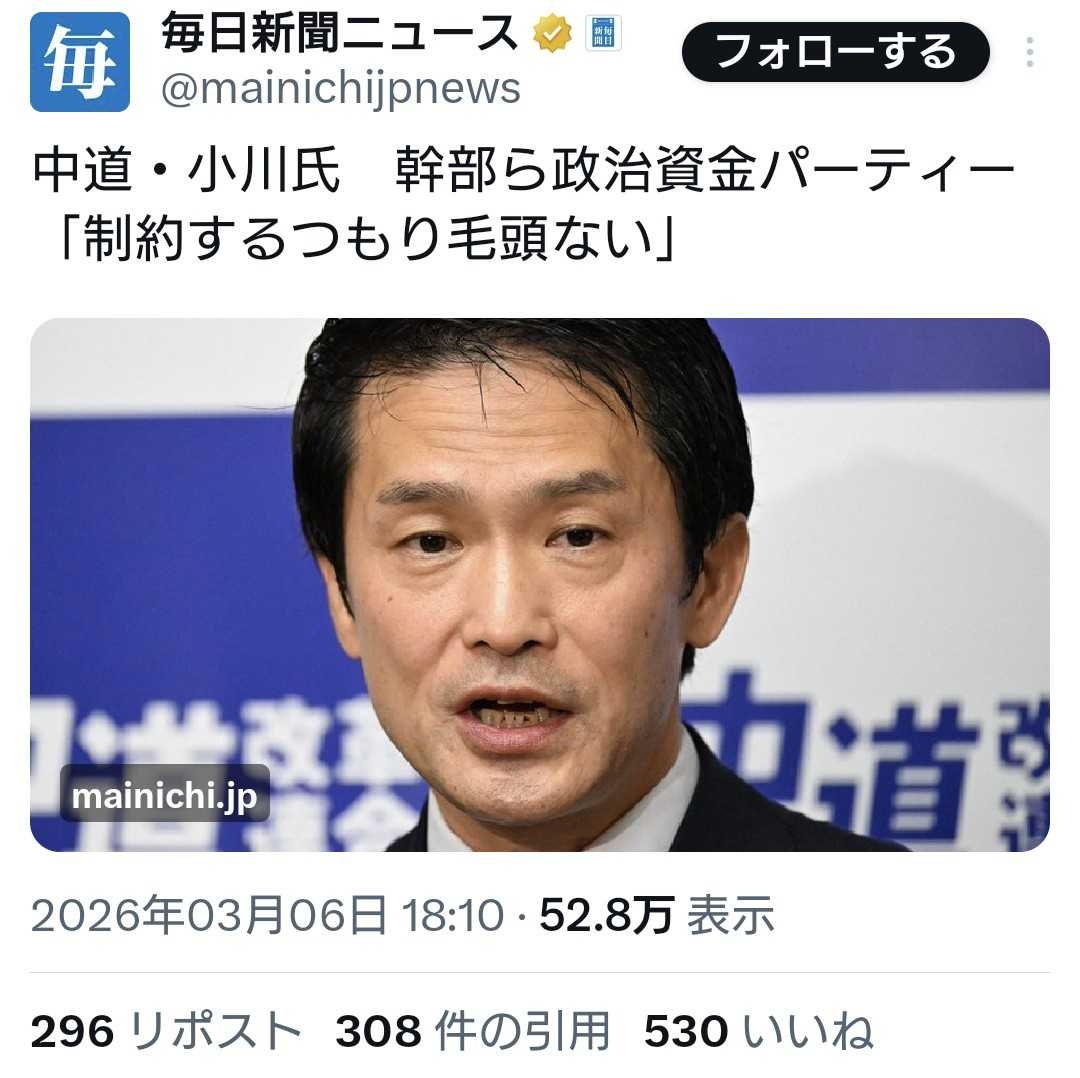The image size is (1080, 1078).
Task: View the 52.8万 表示 view count
Action: click(656, 915)
